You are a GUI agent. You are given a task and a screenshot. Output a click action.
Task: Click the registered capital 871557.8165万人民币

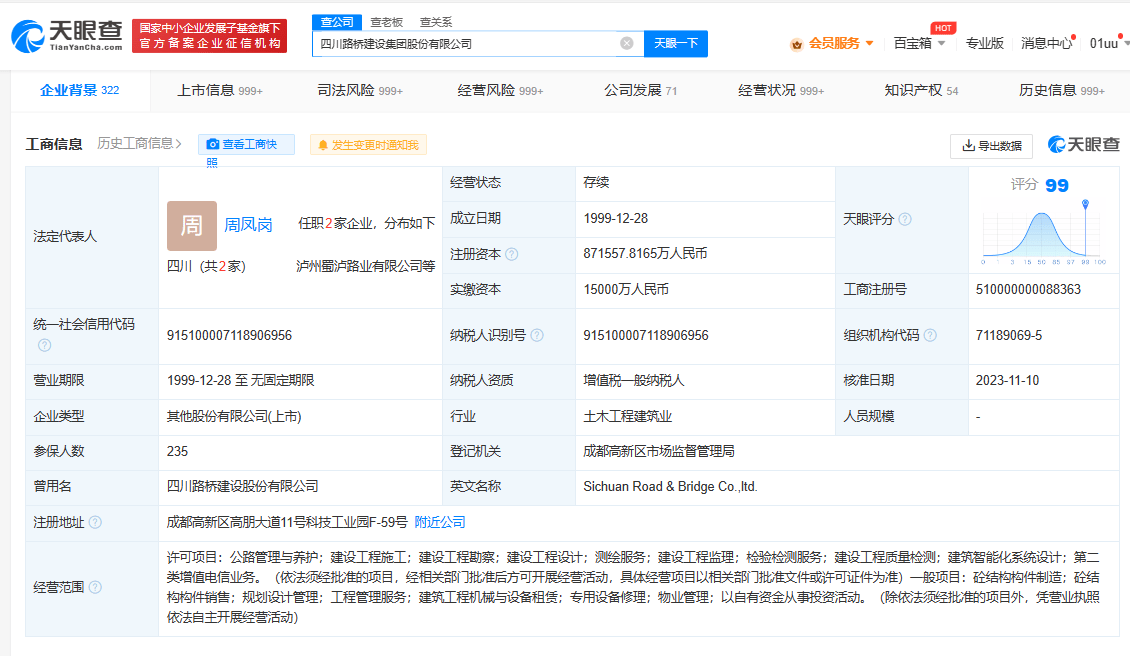tap(646, 254)
